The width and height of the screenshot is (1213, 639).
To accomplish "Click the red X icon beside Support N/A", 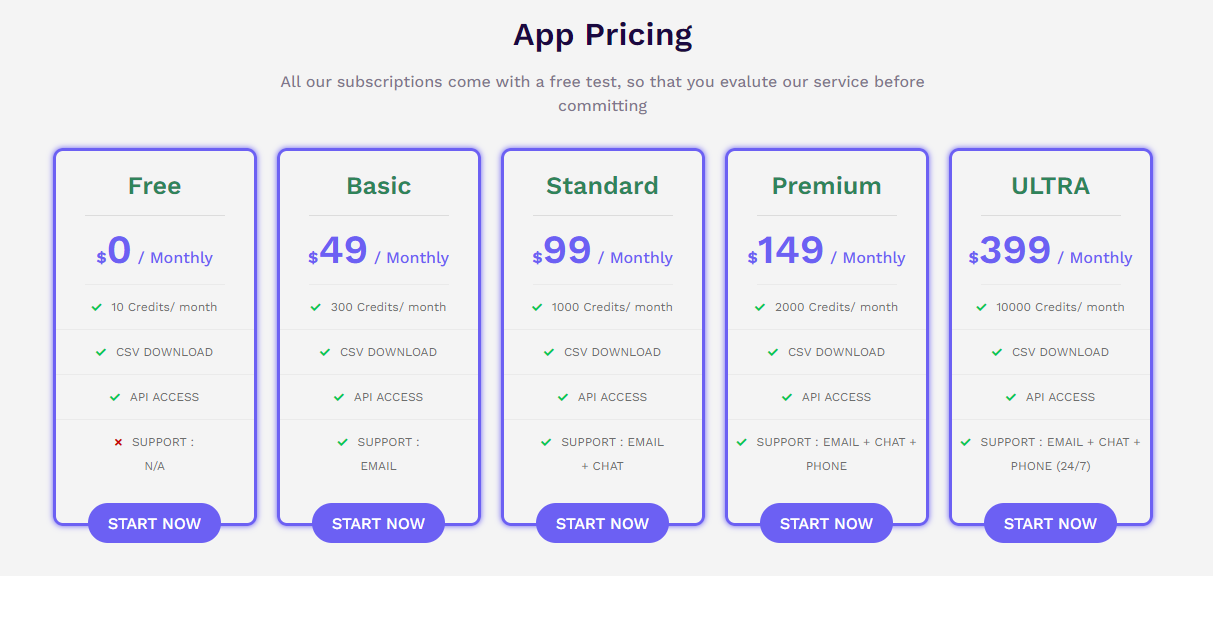I will click(118, 442).
